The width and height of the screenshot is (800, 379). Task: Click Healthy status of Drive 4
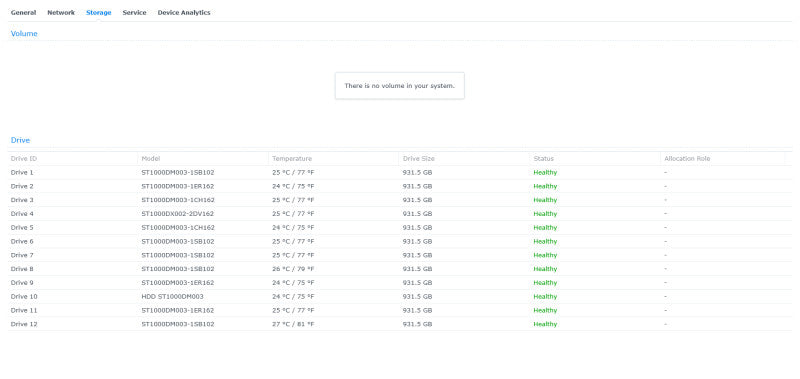click(x=545, y=214)
